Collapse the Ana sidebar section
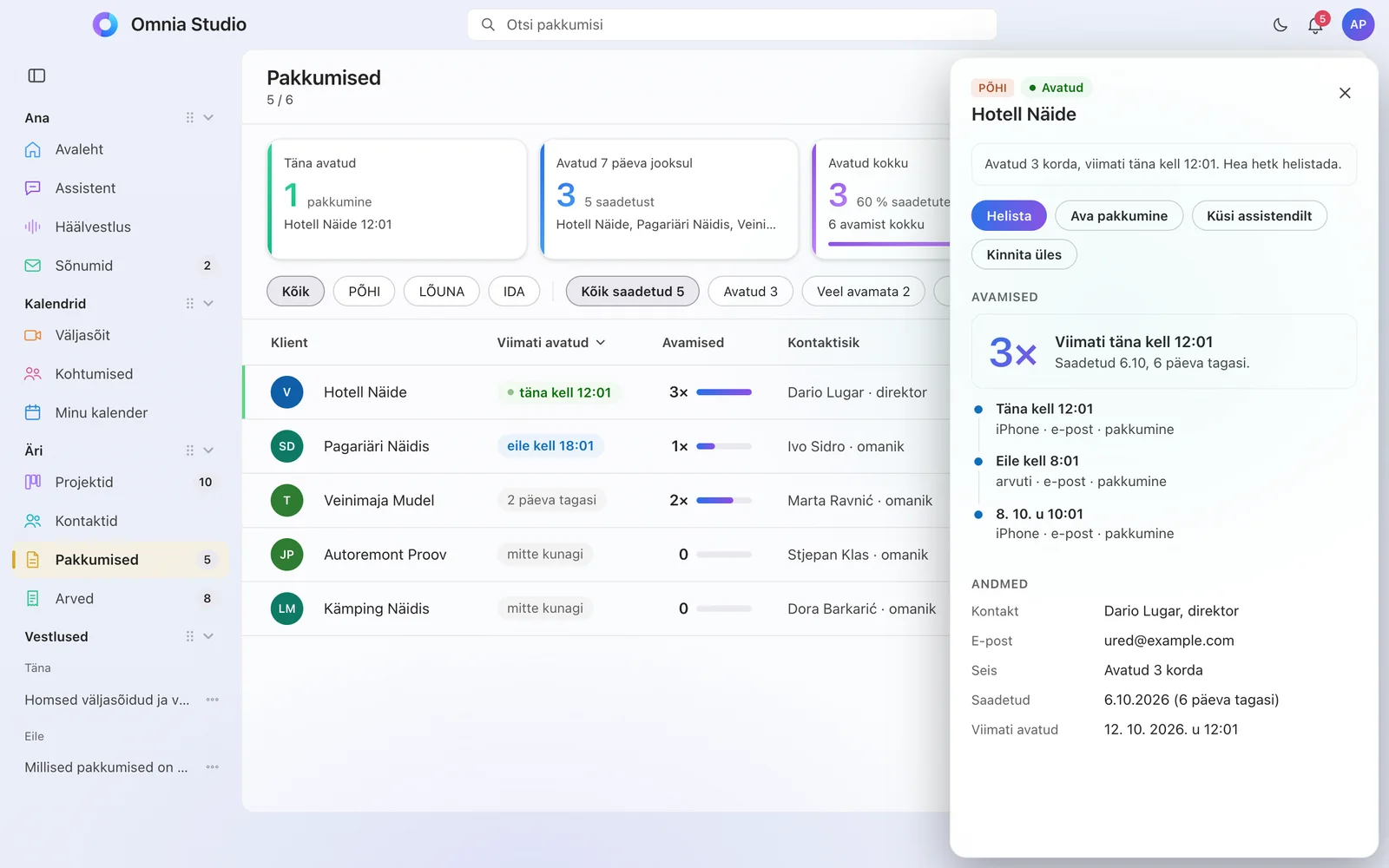 [208, 118]
